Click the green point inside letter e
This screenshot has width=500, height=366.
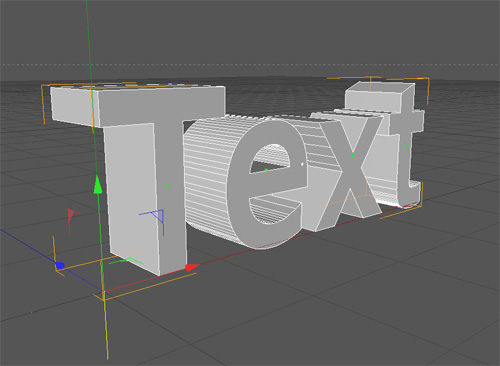[266, 170]
